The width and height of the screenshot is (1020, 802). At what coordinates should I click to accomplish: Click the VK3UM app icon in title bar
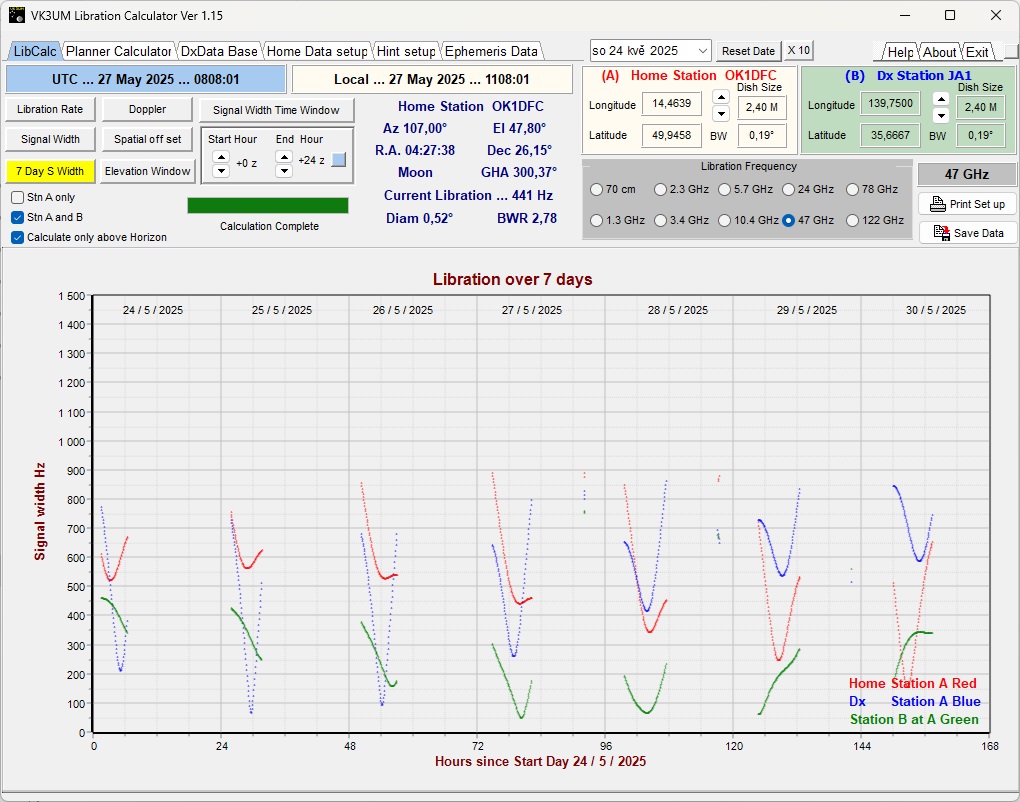click(16, 15)
